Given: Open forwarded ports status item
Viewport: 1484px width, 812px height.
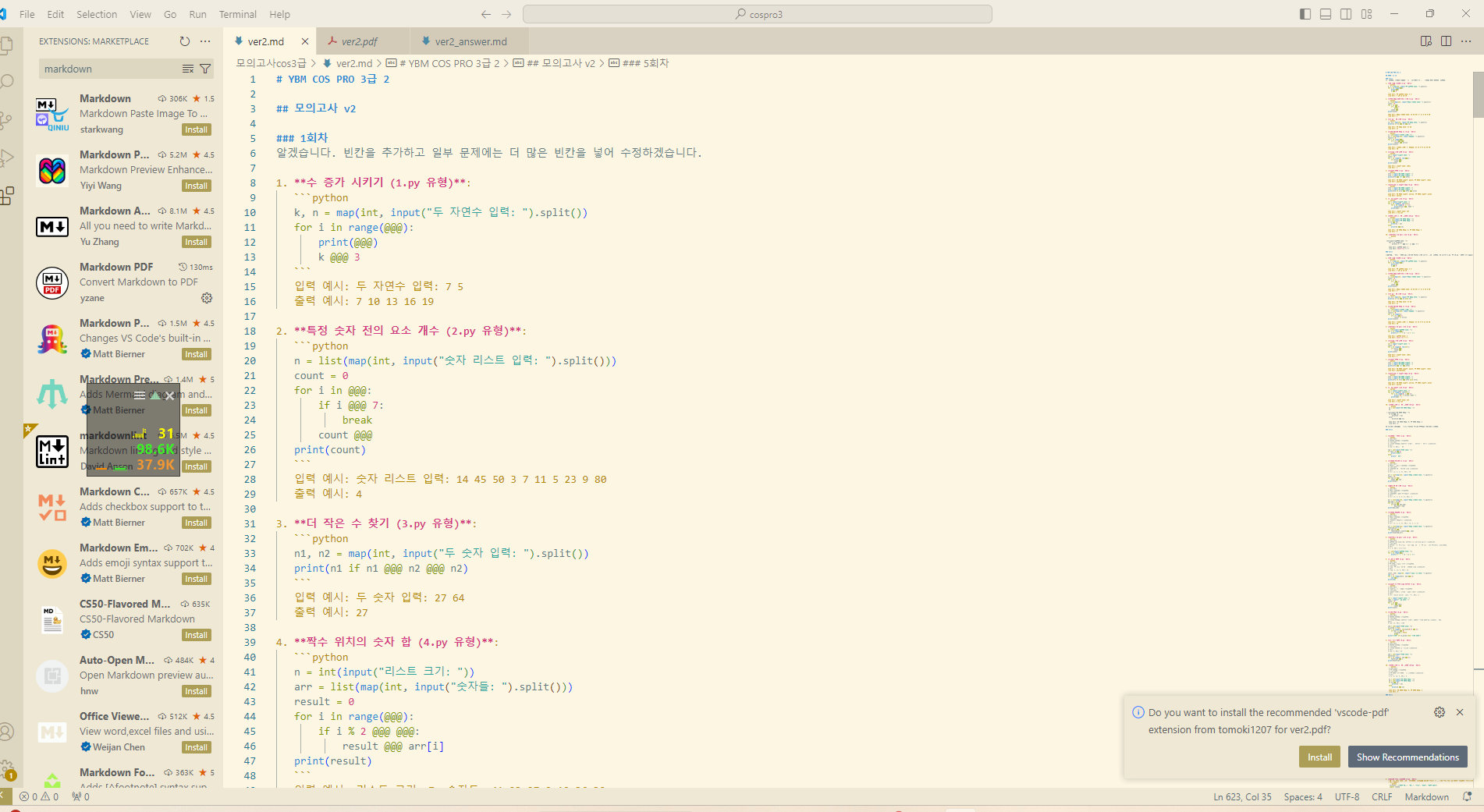Looking at the screenshot, I should click(80, 796).
